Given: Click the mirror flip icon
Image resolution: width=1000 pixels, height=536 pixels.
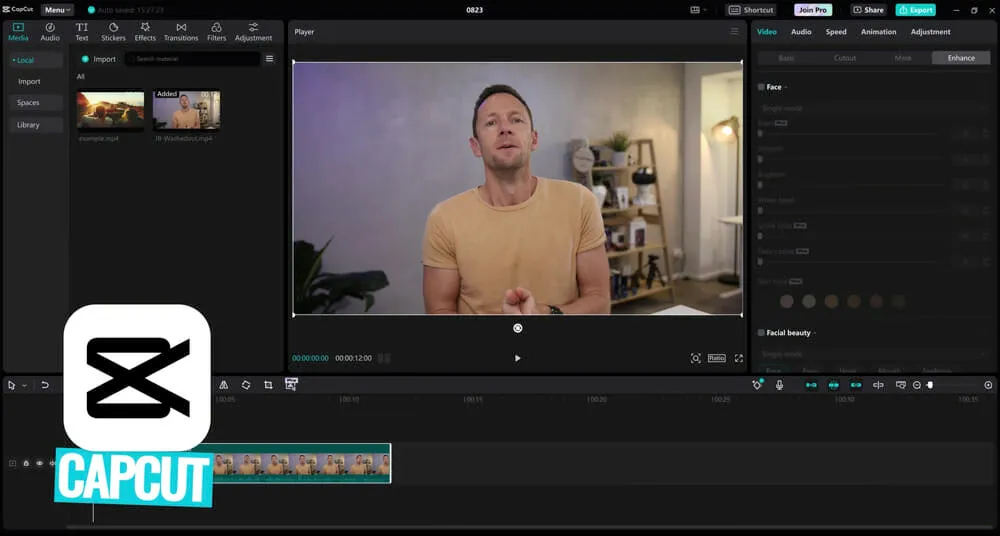Looking at the screenshot, I should point(223,385).
